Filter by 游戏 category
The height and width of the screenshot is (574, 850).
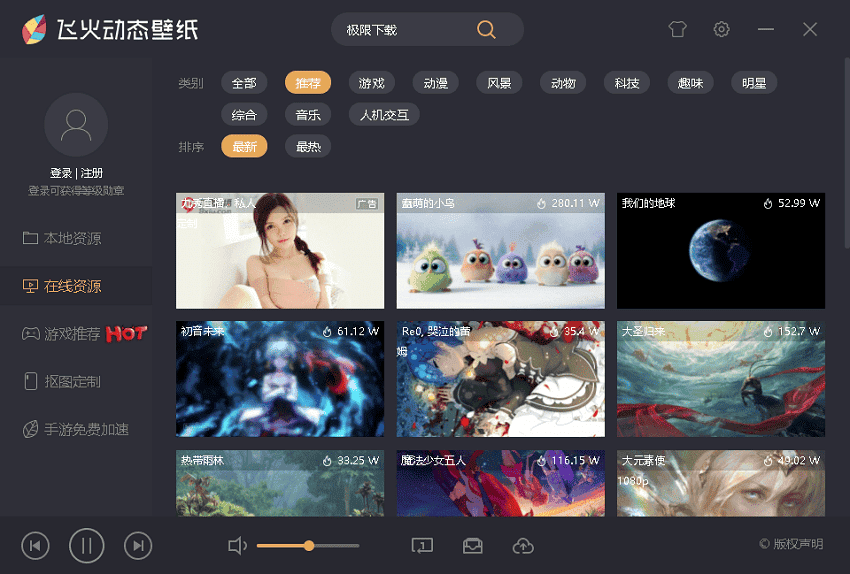click(371, 83)
